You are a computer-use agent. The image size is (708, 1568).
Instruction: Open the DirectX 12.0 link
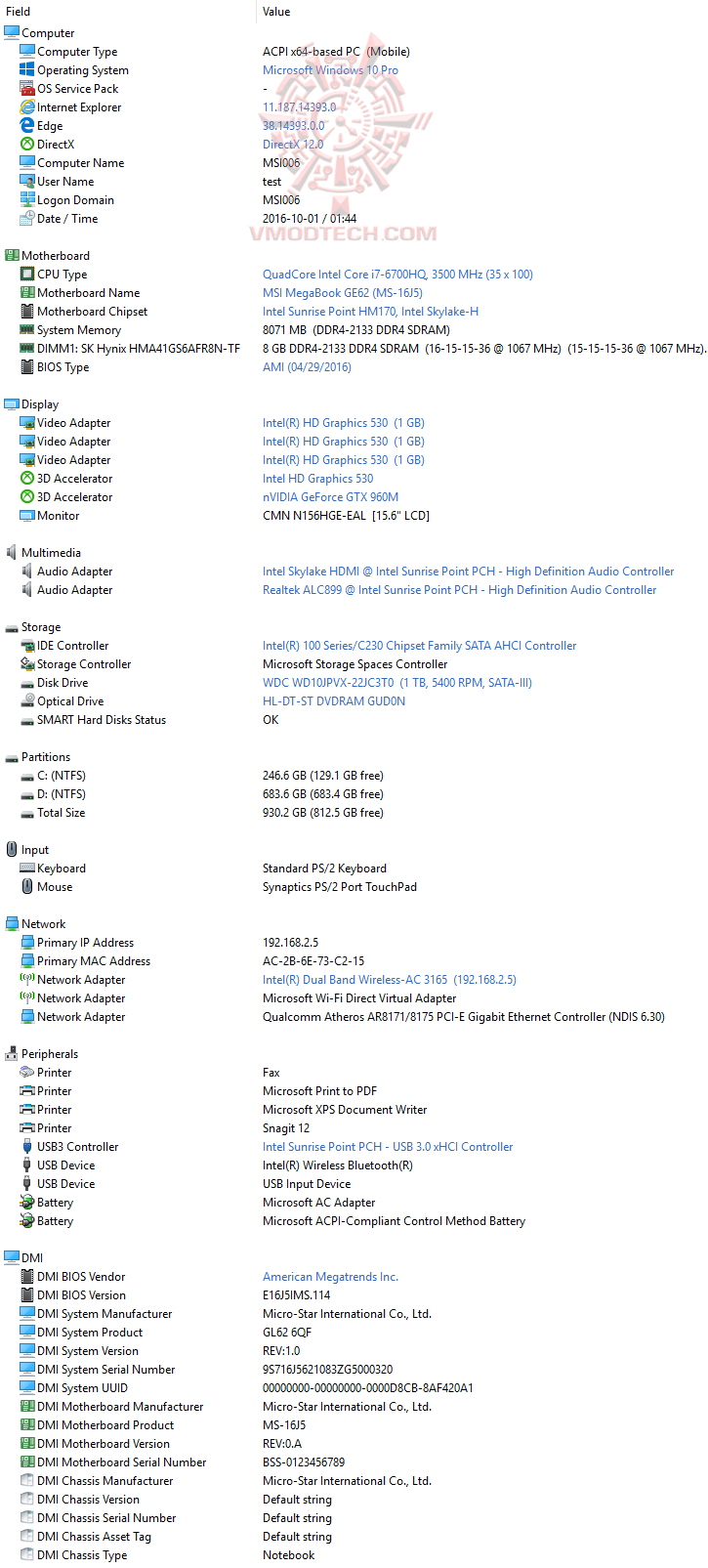pyautogui.click(x=293, y=144)
